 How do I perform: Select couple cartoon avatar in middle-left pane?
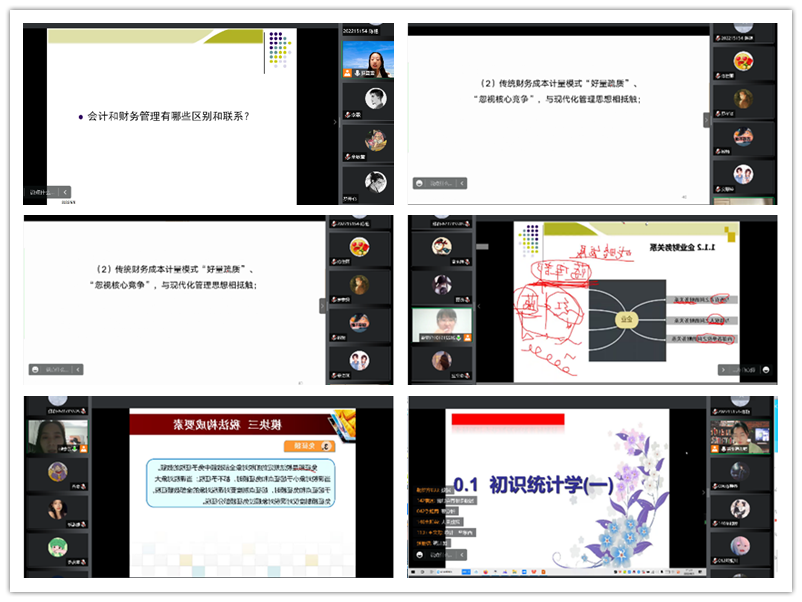click(359, 361)
